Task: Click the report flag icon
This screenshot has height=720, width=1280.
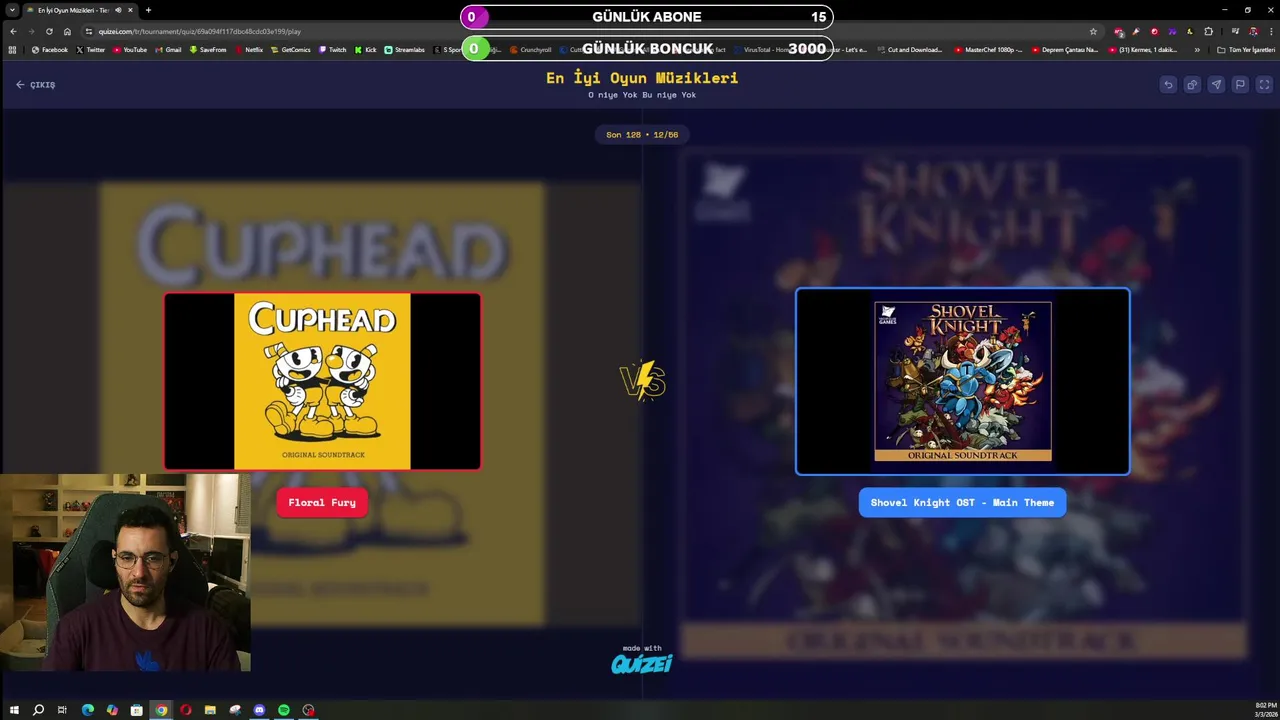Action: click(1240, 85)
